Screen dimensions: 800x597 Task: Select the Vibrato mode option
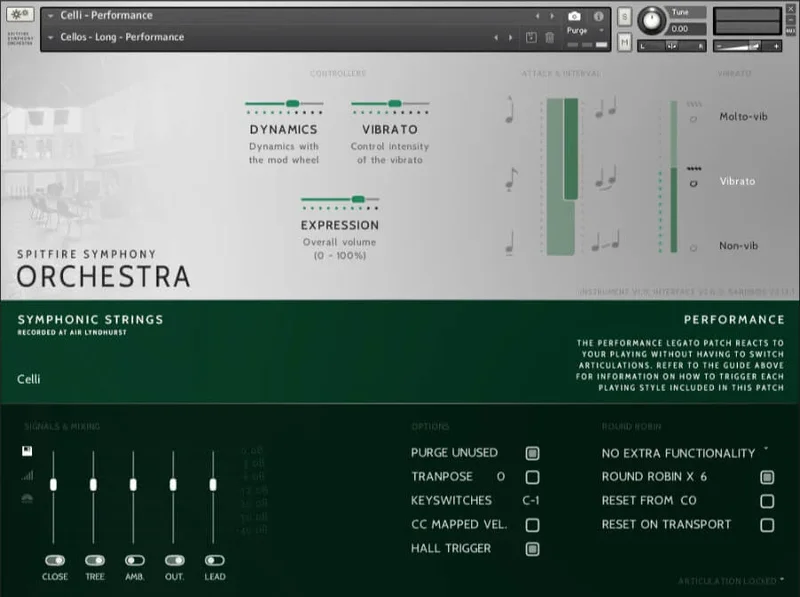coord(737,181)
